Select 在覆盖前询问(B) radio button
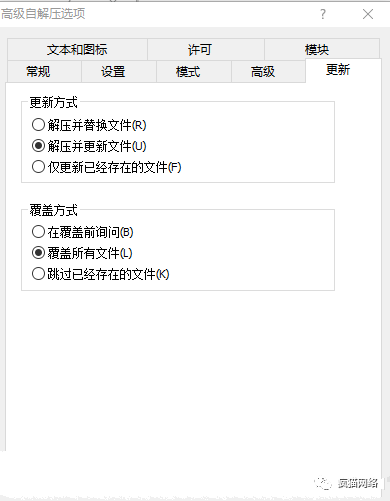The image size is (390, 501). (x=83, y=232)
